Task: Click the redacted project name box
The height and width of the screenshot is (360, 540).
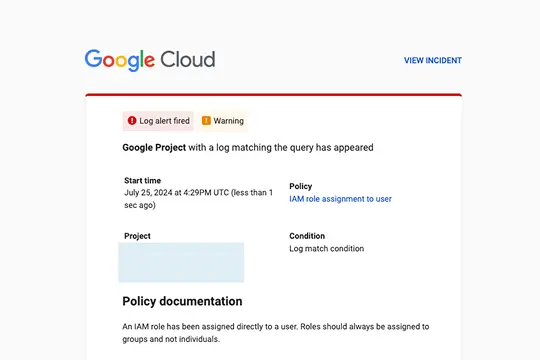Action: point(181,263)
